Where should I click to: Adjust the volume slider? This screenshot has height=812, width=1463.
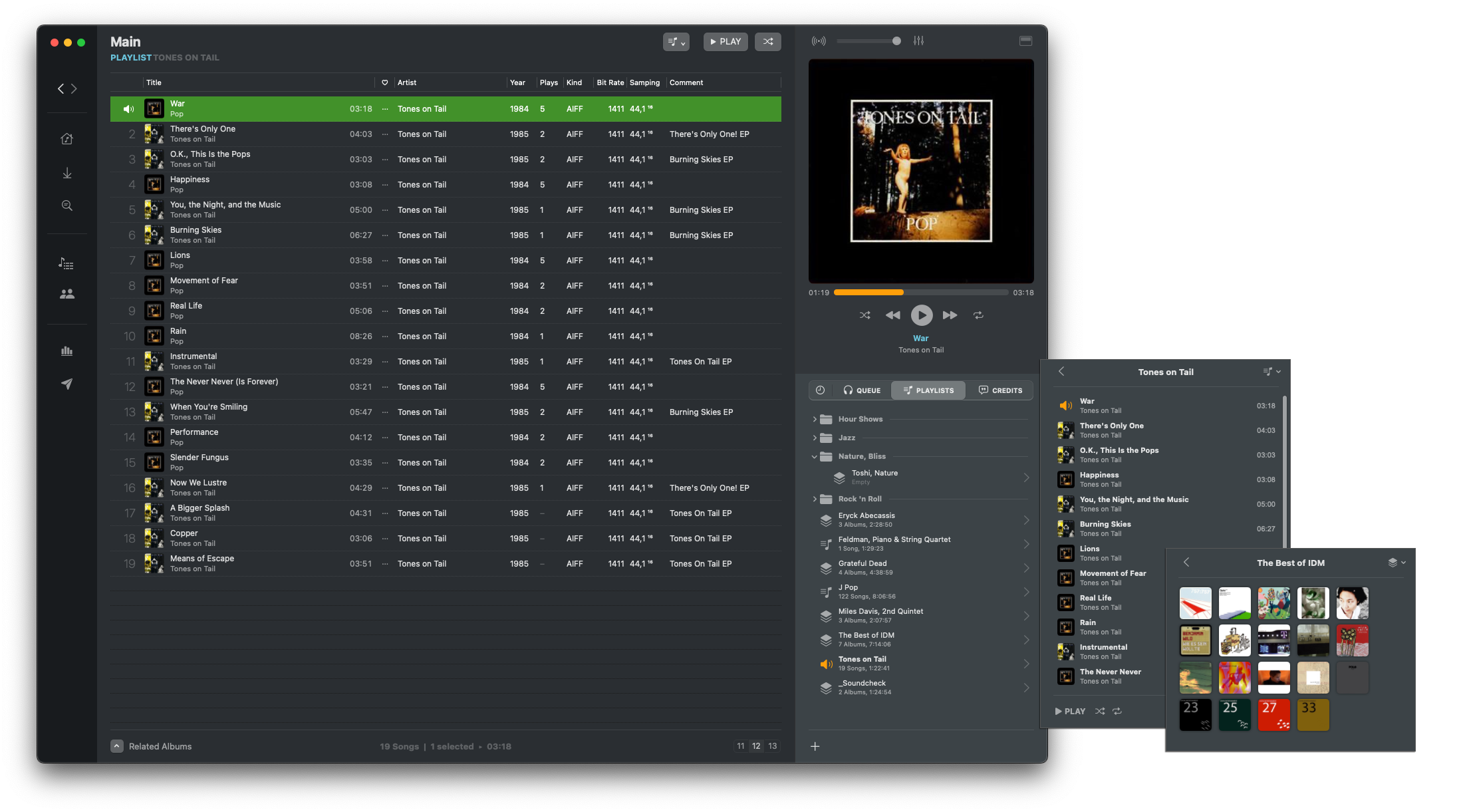coord(868,41)
